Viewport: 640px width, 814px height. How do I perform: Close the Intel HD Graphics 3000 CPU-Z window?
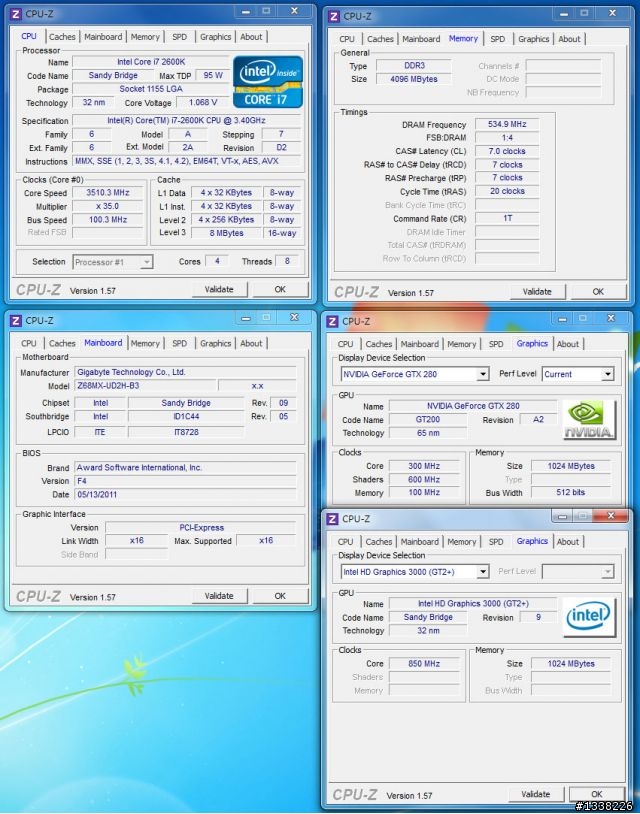610,515
